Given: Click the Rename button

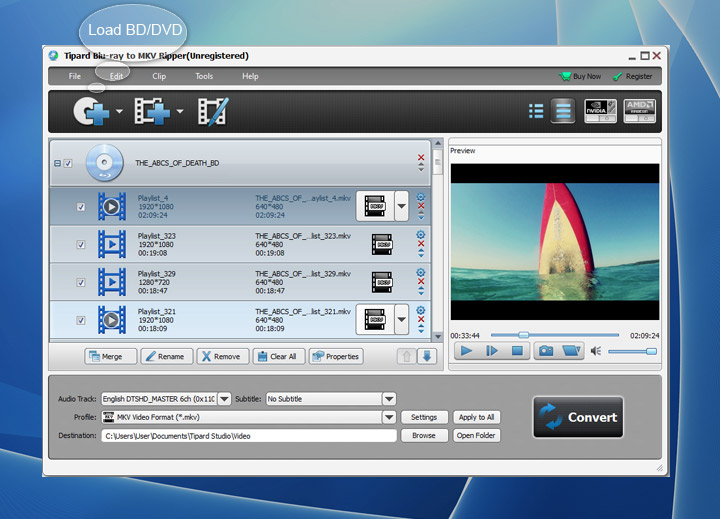Looking at the screenshot, I should [166, 356].
